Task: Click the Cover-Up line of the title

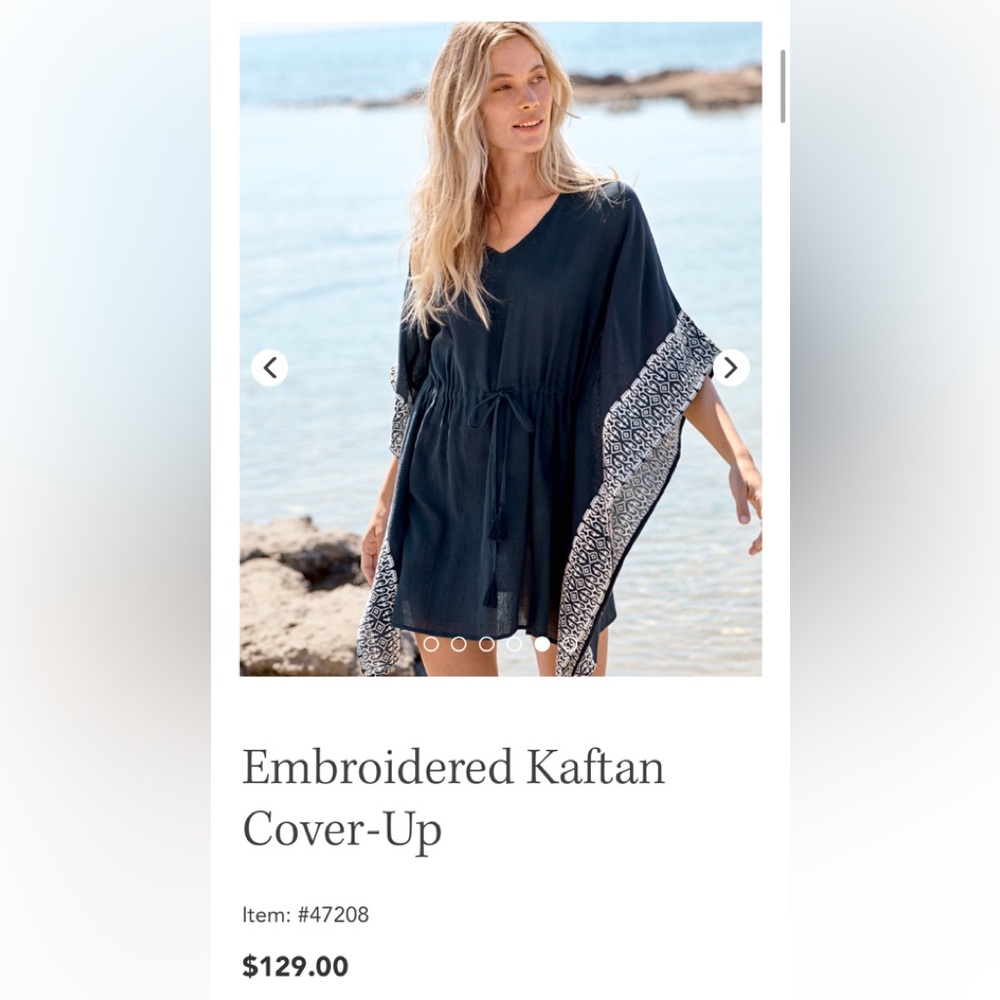Action: click(342, 830)
